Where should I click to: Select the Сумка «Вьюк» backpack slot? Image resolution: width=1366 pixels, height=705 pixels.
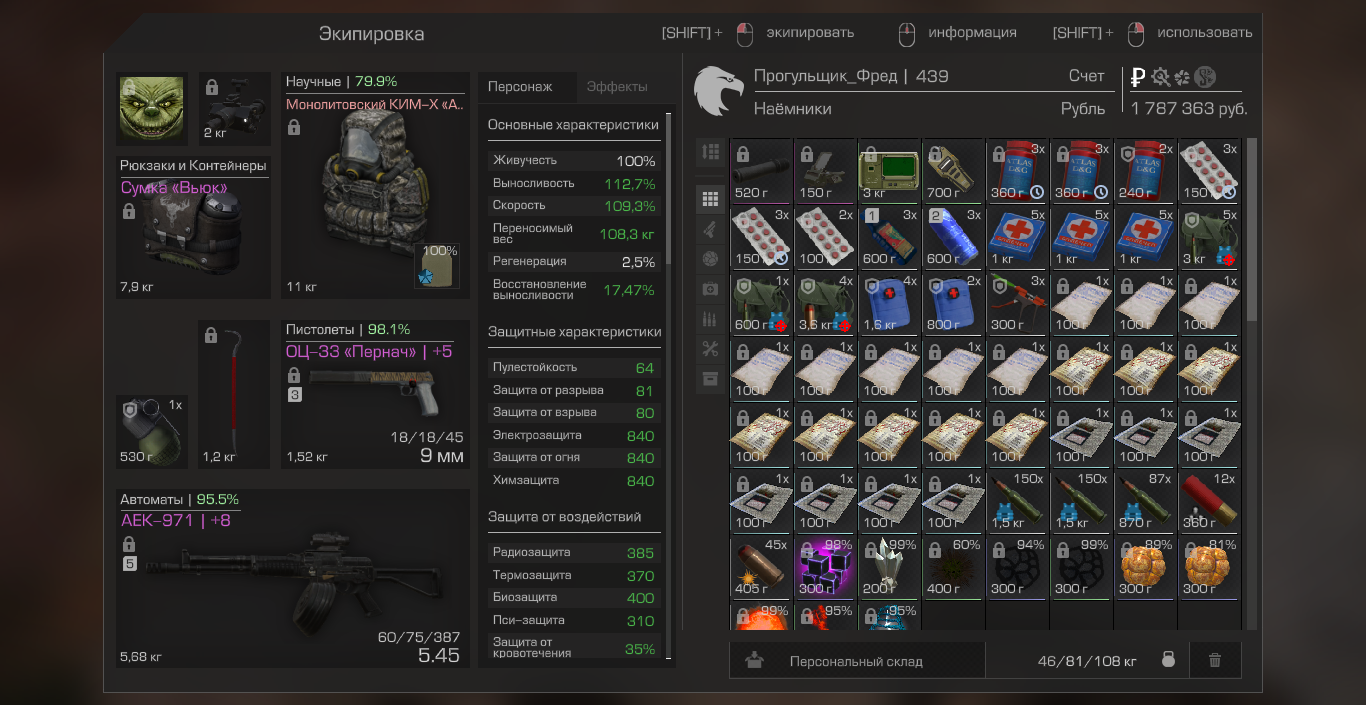pos(193,227)
